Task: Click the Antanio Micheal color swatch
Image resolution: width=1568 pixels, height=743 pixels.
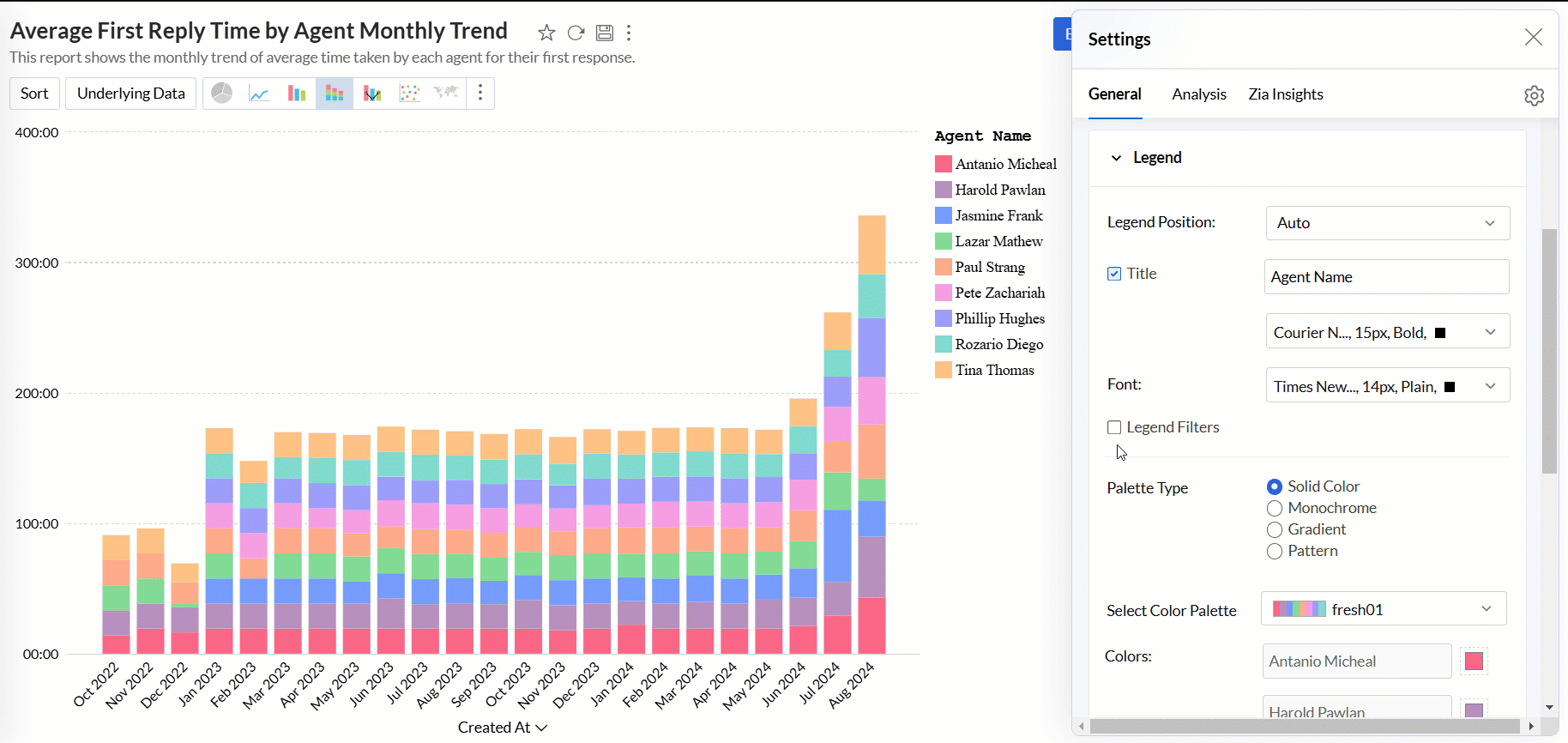Action: click(x=1474, y=661)
